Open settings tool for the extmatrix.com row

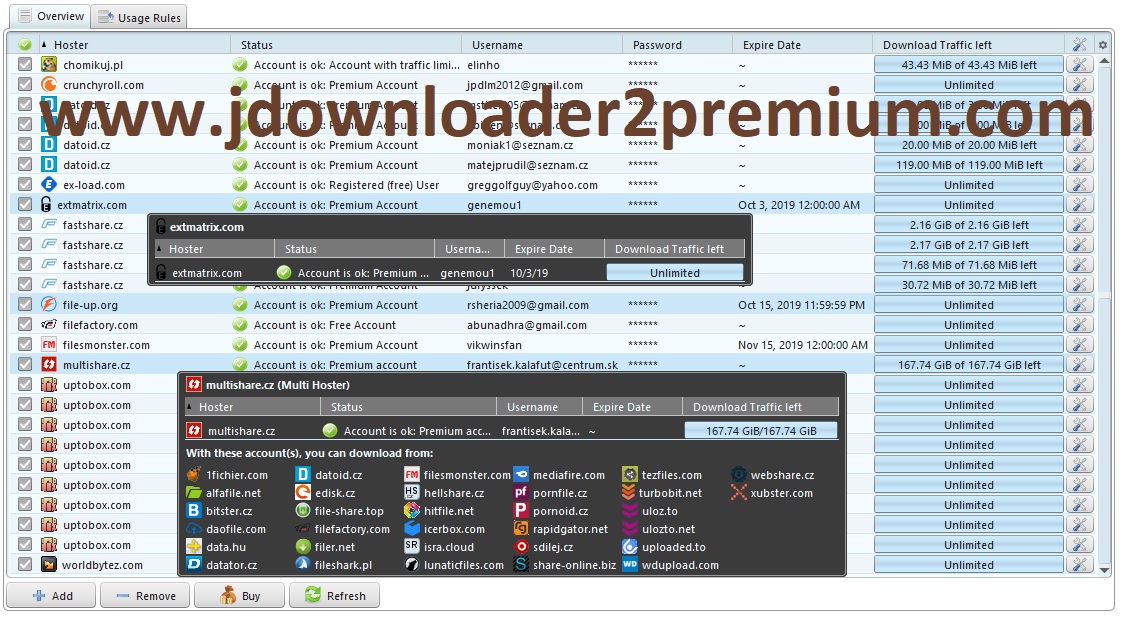(x=1079, y=205)
